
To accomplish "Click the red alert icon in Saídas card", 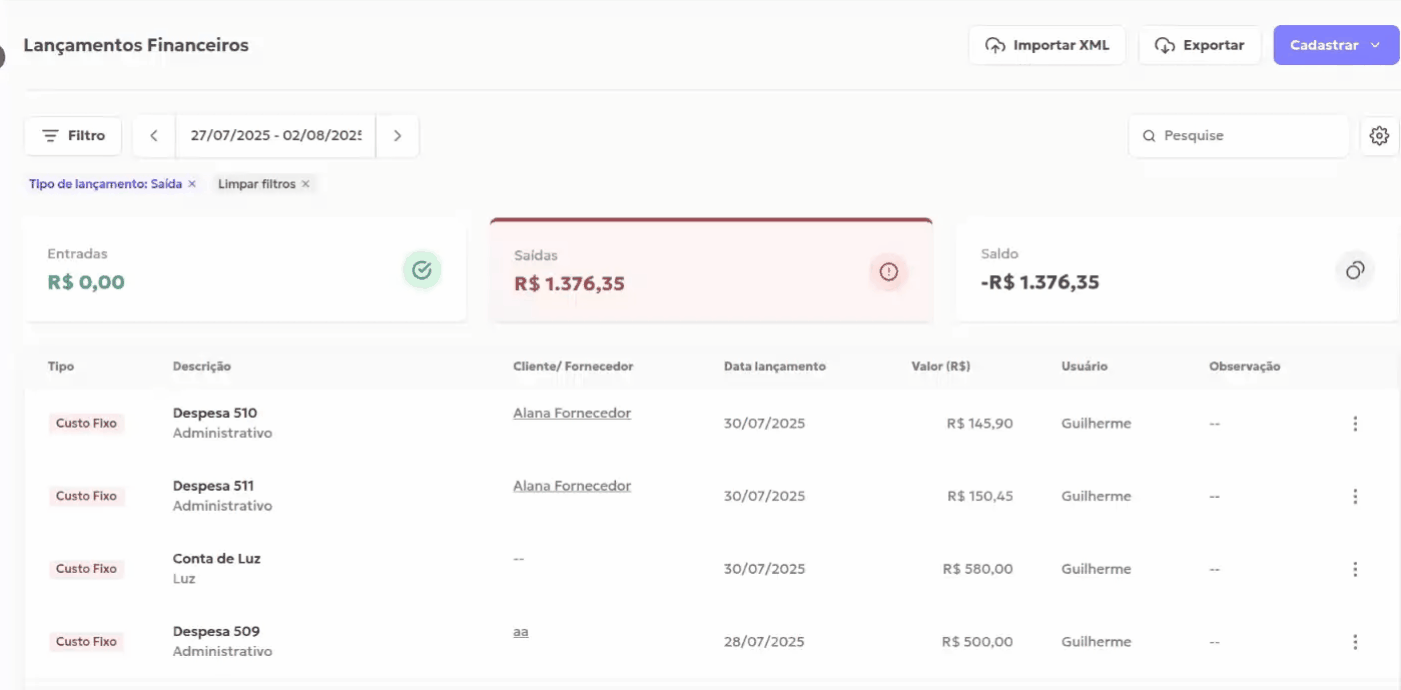I will (x=888, y=271).
